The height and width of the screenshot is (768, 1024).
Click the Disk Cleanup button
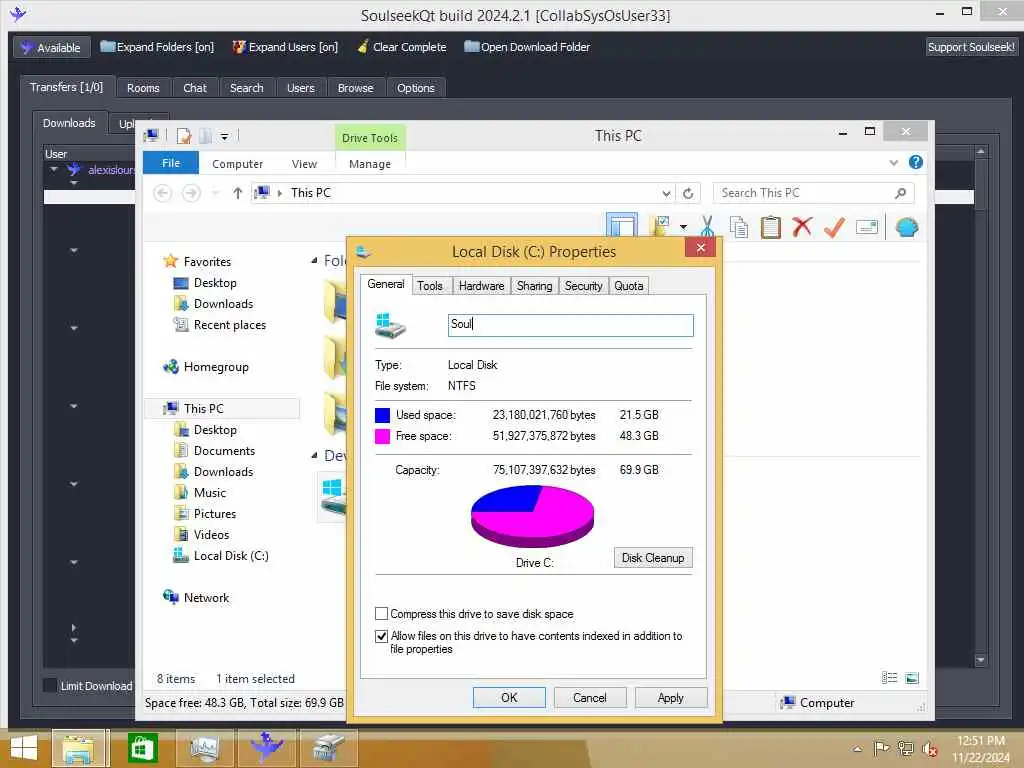(x=653, y=558)
